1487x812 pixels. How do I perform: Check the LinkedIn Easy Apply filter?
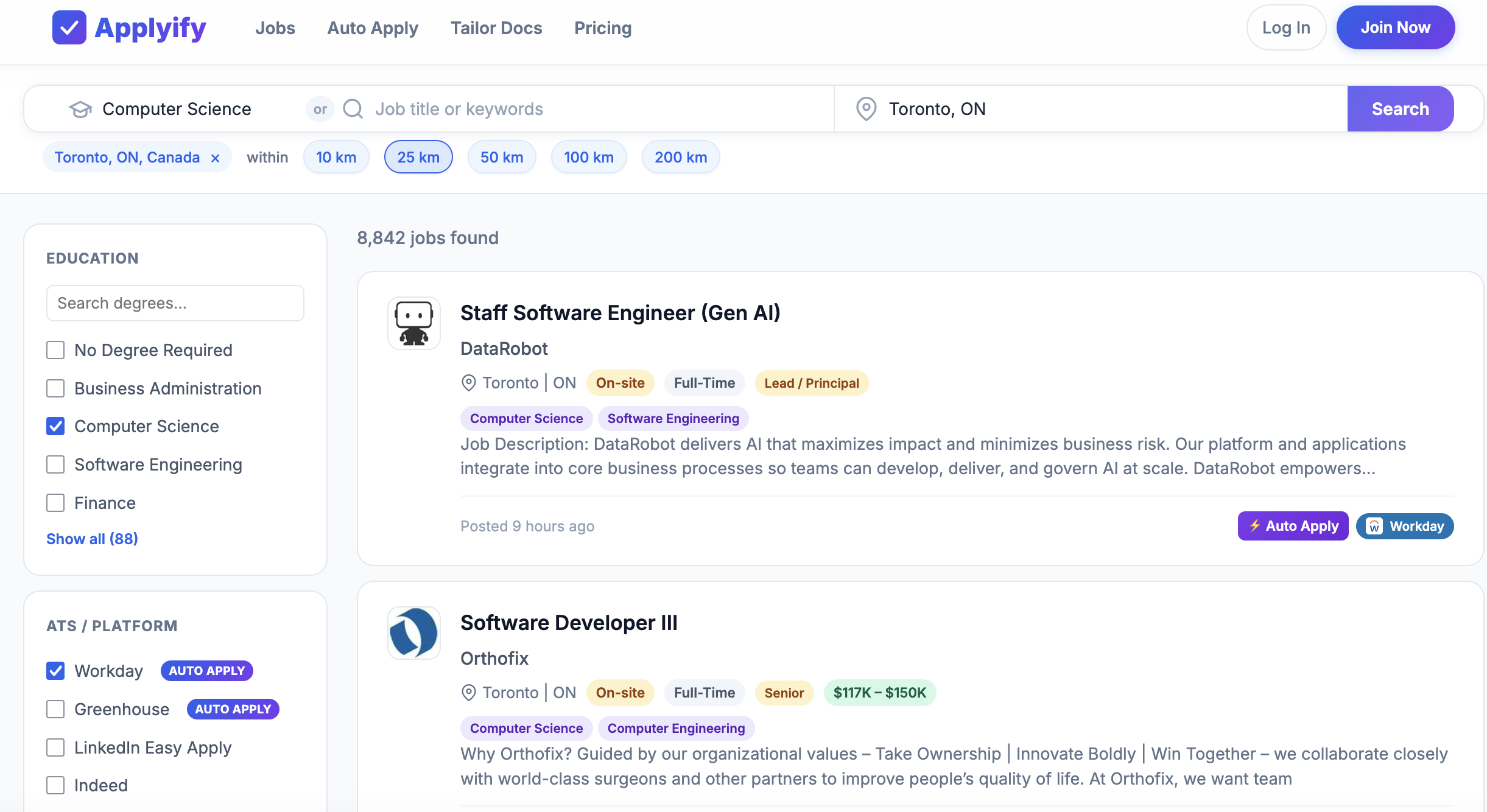(55, 747)
